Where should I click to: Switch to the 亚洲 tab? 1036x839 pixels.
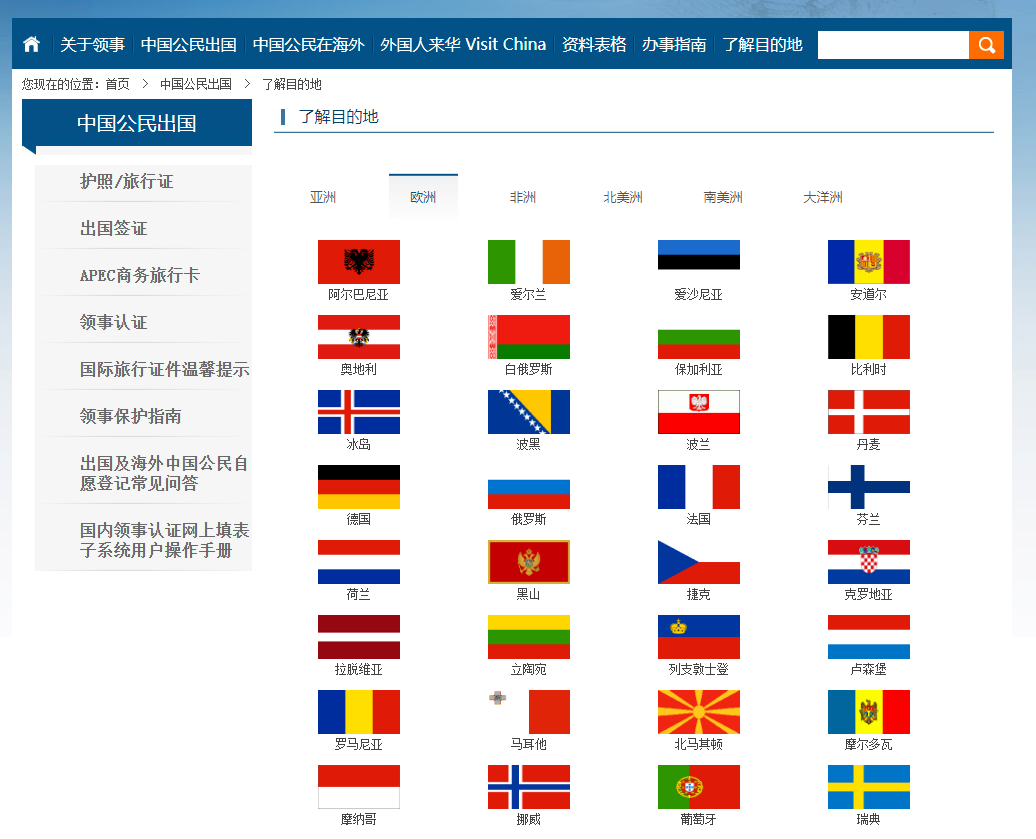[323, 197]
